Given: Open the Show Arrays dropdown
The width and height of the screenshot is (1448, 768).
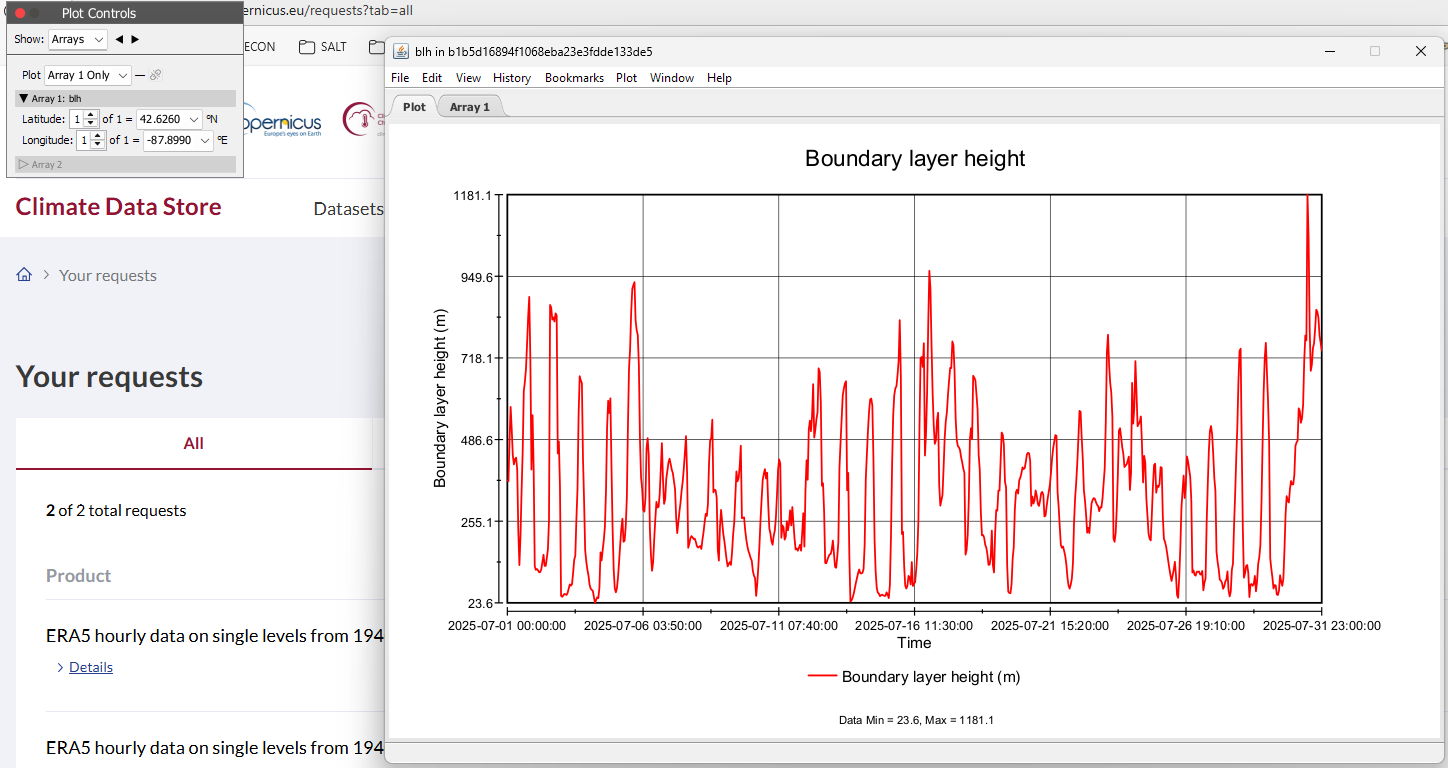Looking at the screenshot, I should (78, 39).
